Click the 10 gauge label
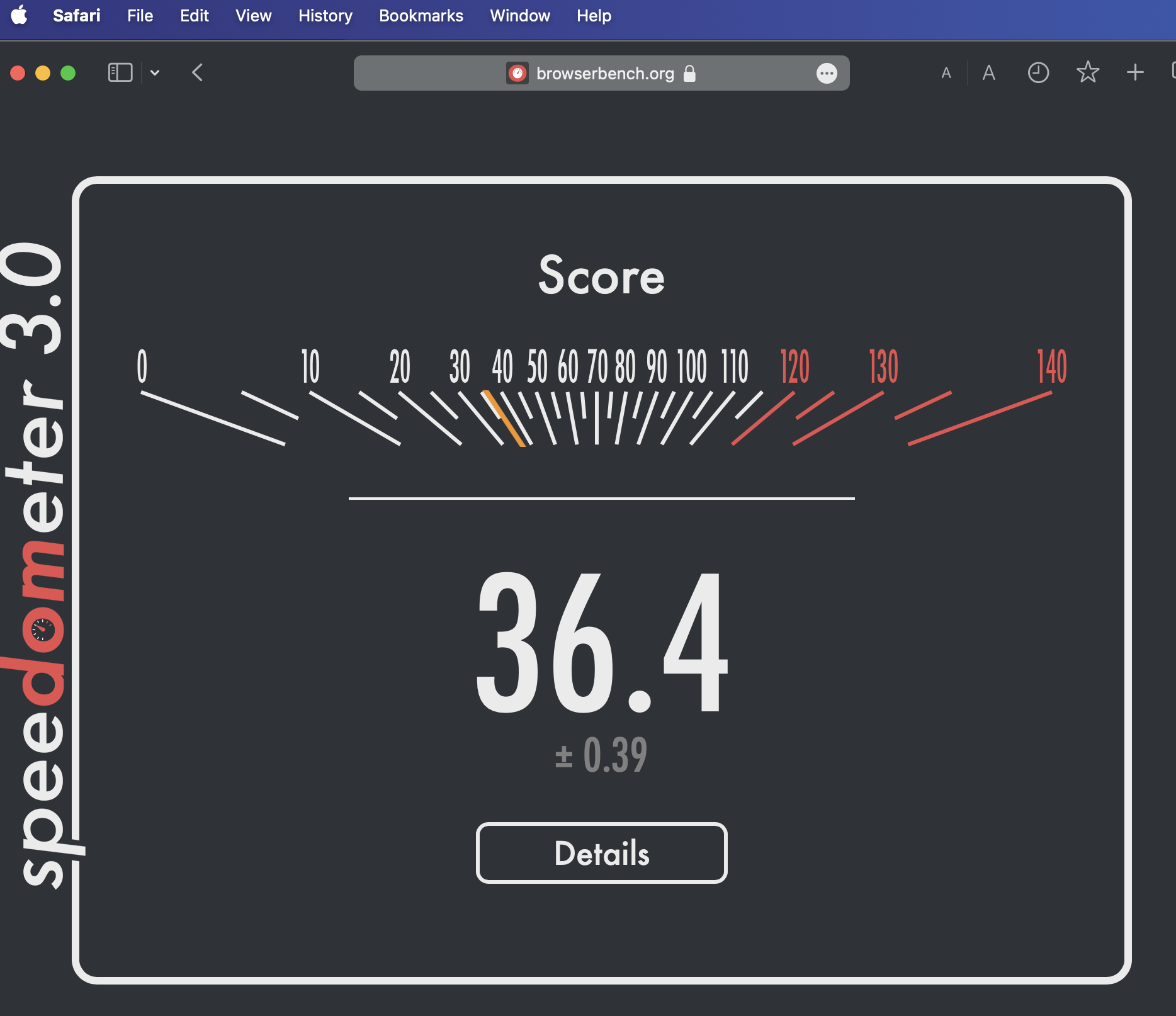The height and width of the screenshot is (1016, 1176). coord(310,366)
